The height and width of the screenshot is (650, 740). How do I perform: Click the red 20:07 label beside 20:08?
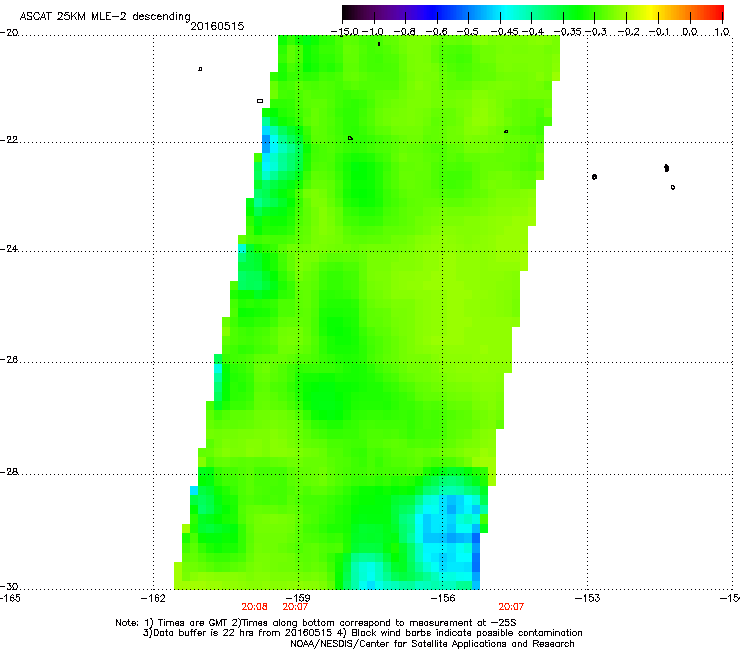[295, 607]
